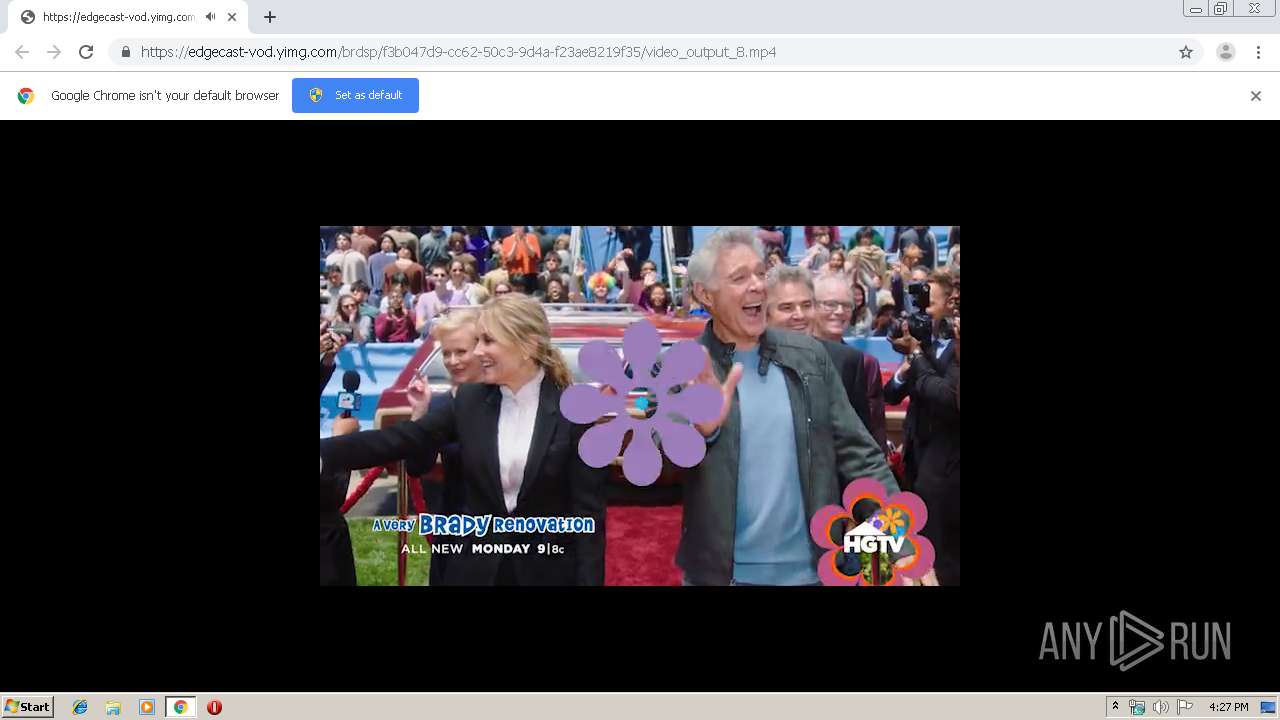
Task: Click the Show desktop button
Action: click(1269, 707)
